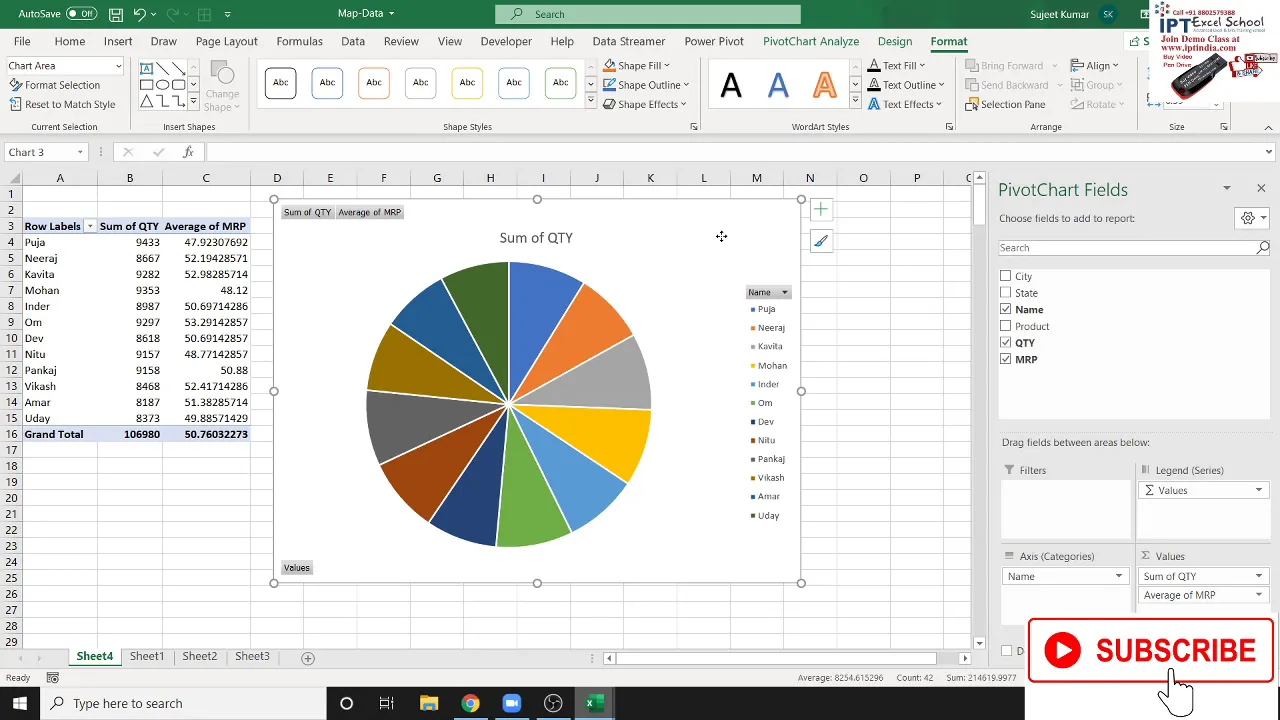Open Sum of QTY field dropdown in Values
Image resolution: width=1280 pixels, height=720 pixels.
[1259, 576]
